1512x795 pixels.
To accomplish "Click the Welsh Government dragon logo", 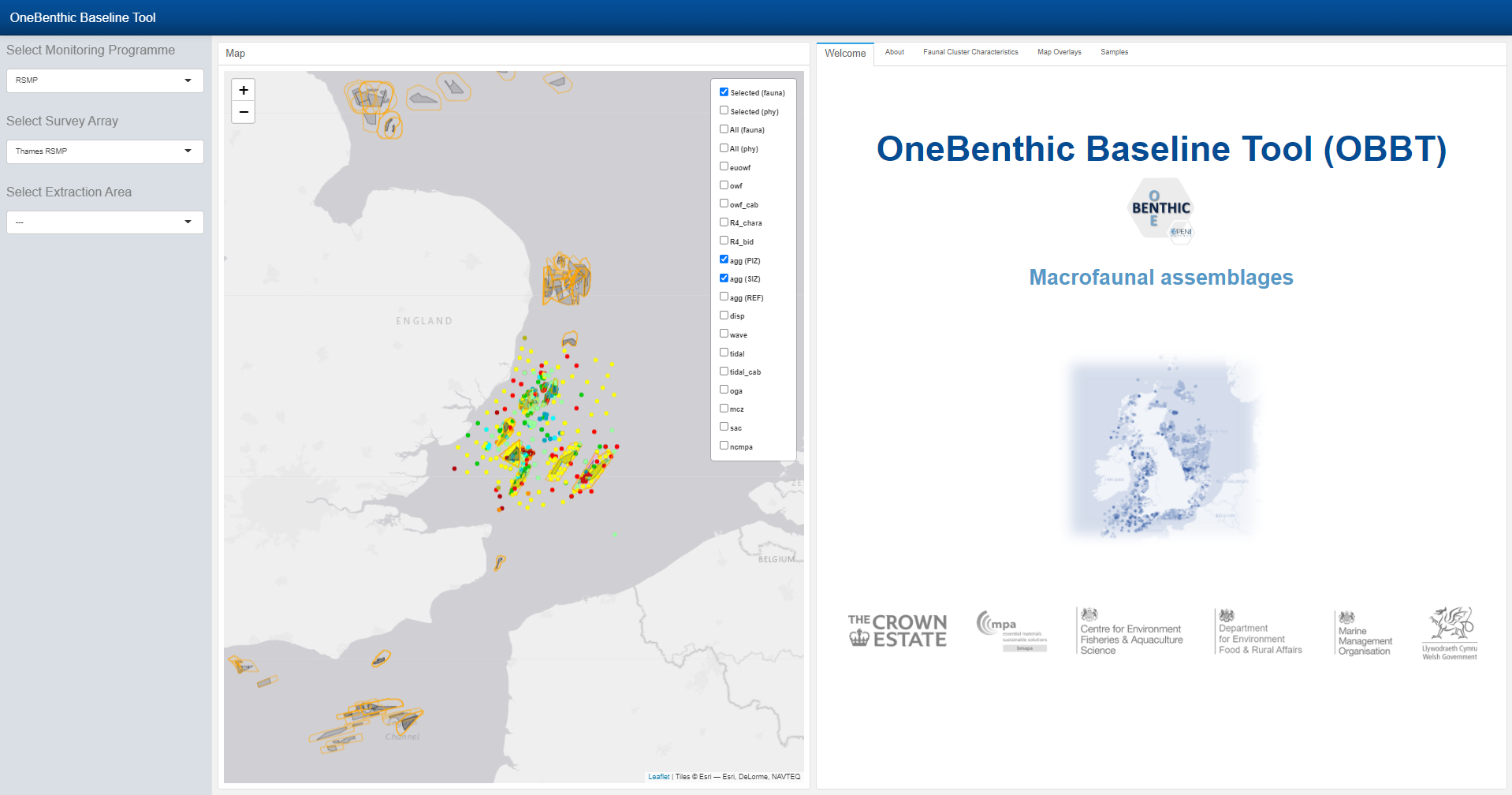I will (x=1450, y=633).
